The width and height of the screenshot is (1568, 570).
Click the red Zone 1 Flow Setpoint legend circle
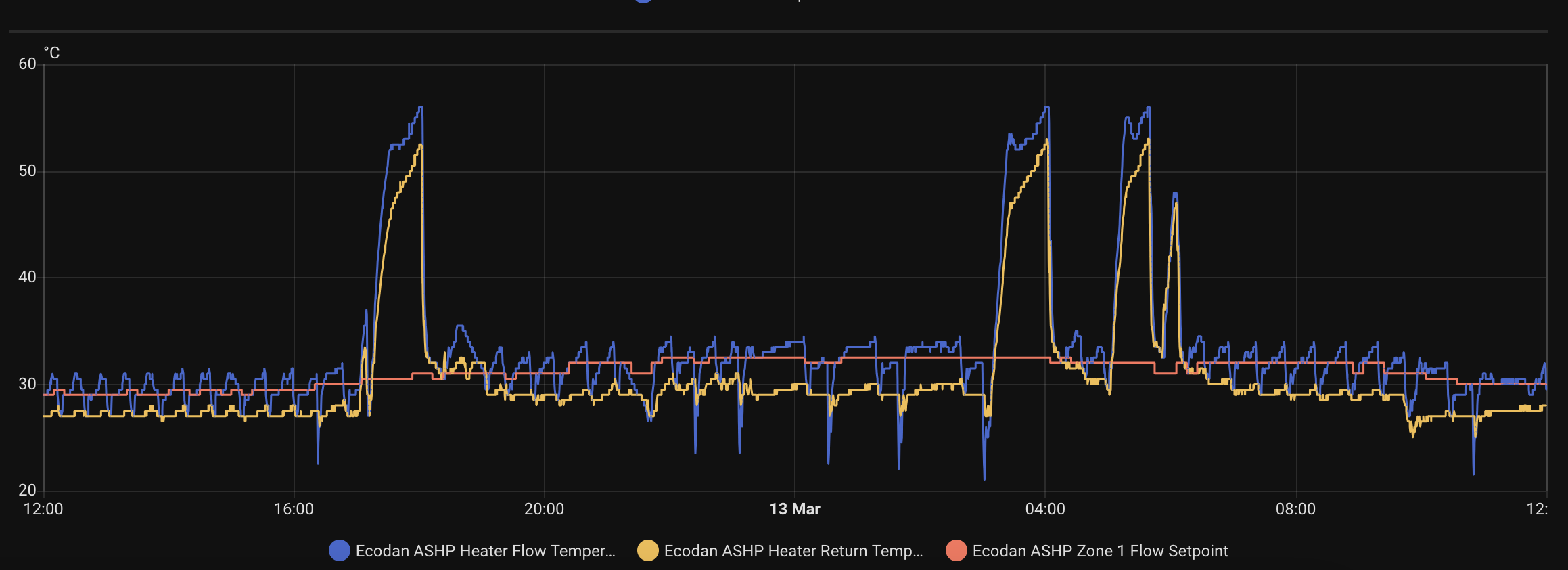956,551
